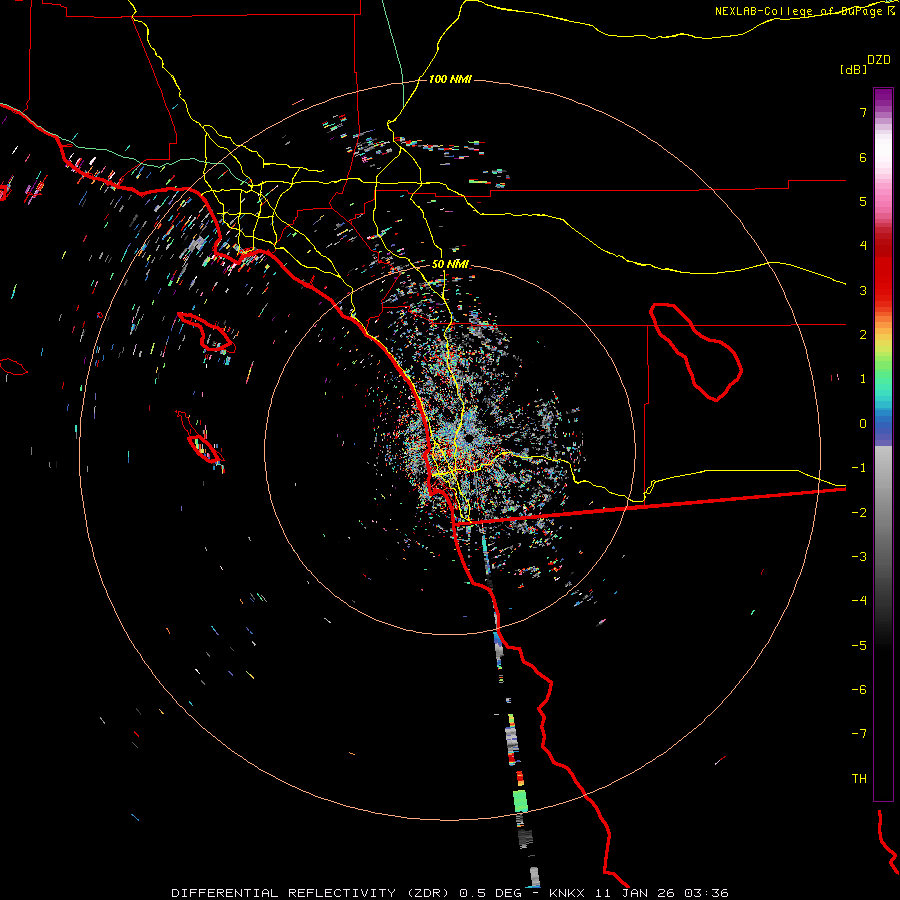Click the "1" value on the scale
Viewport: 900px width, 900px height.
pos(863,379)
